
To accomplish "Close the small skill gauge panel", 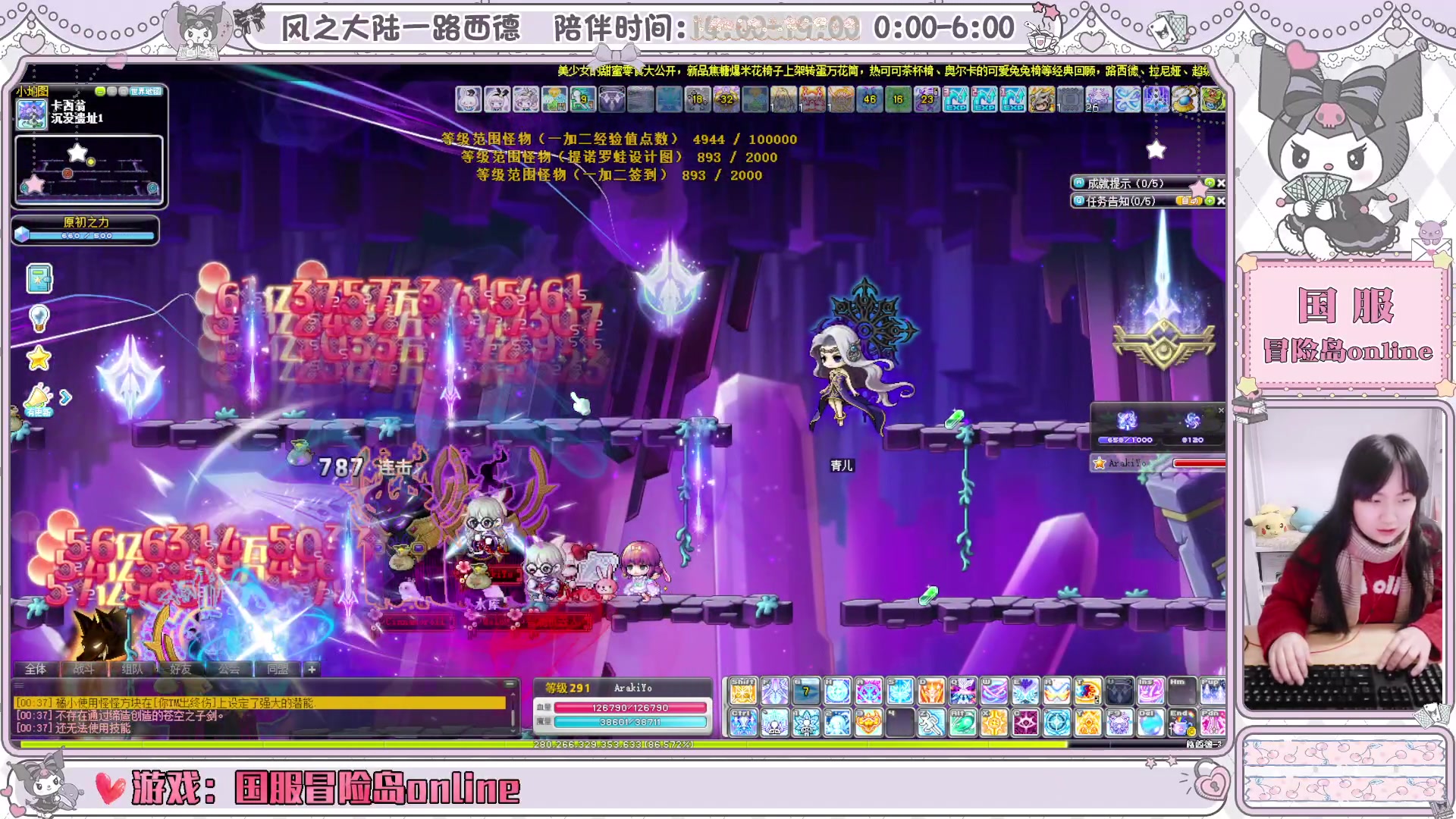I will click(x=1221, y=410).
